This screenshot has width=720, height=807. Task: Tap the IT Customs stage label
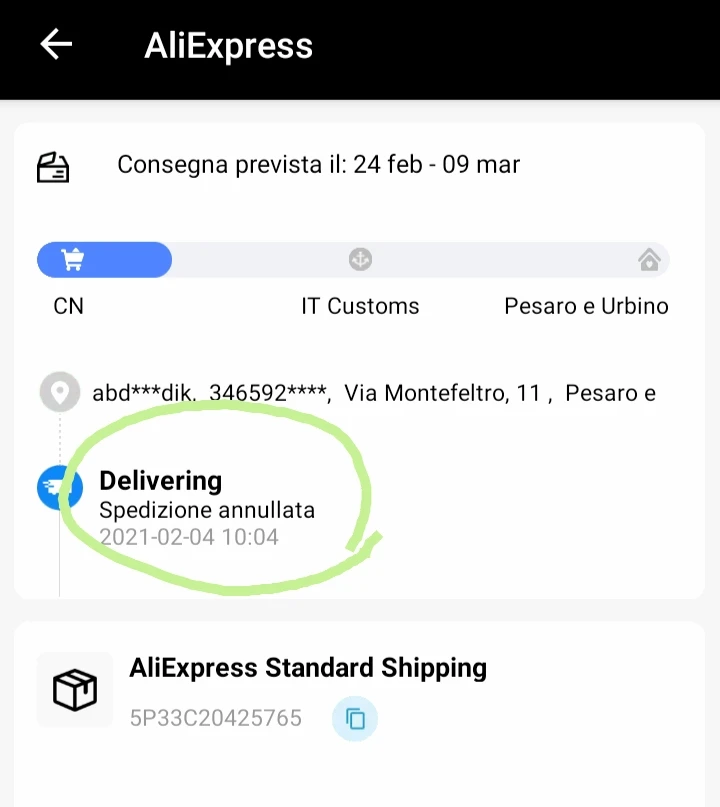(x=360, y=306)
